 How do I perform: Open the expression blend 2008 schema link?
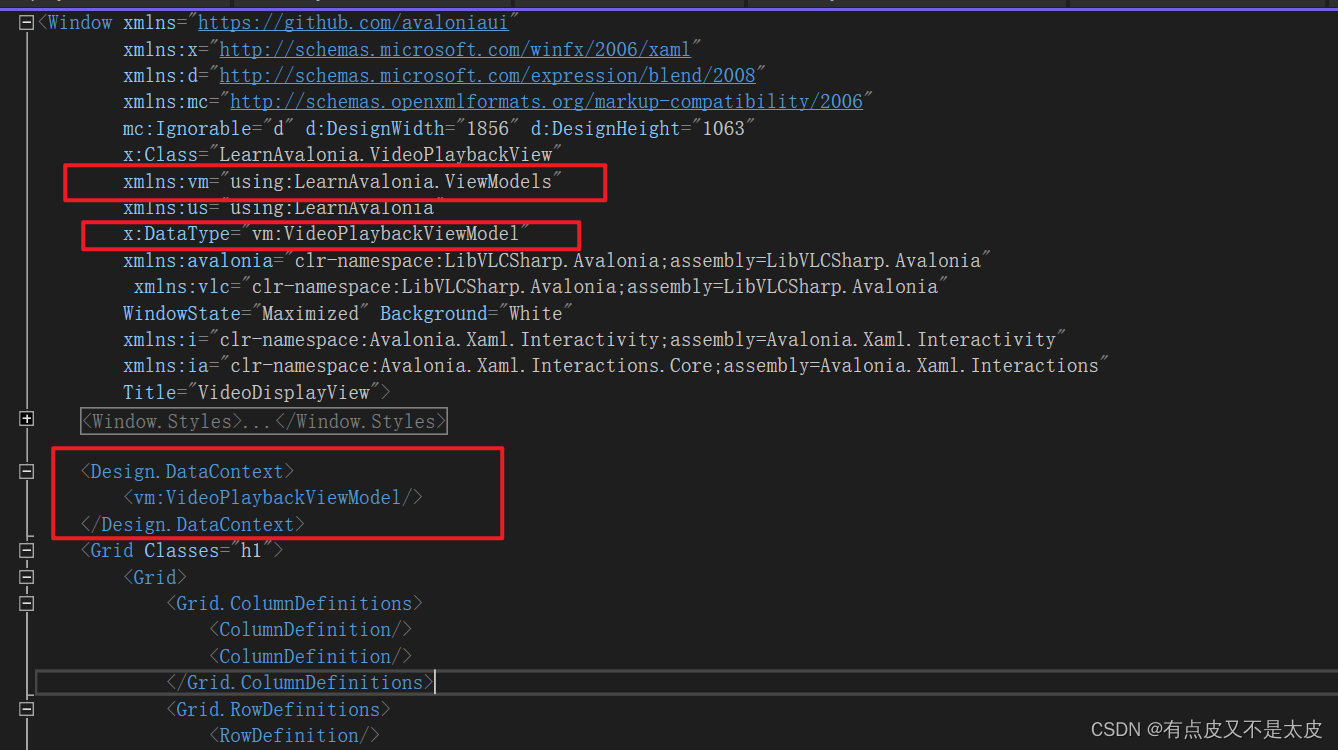489,74
